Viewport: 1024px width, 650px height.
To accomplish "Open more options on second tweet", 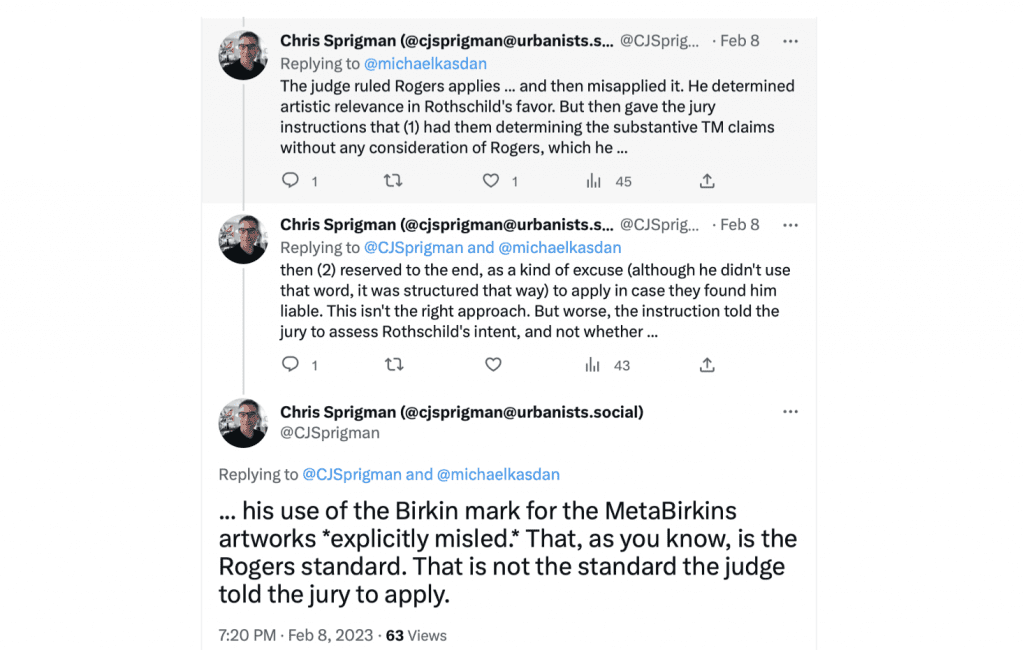I will tap(790, 225).
